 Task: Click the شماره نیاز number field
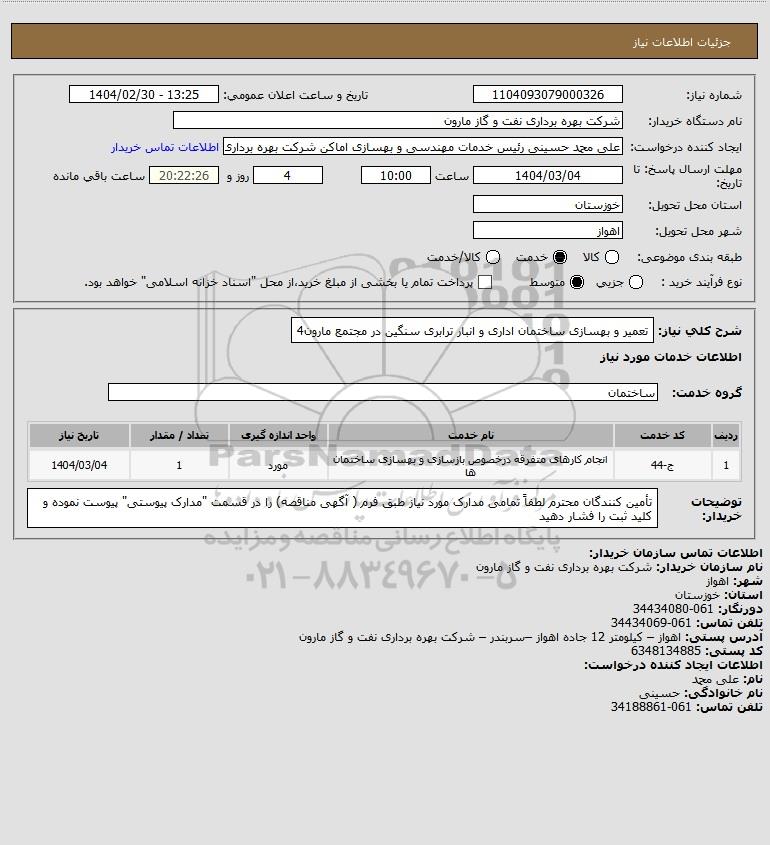(x=547, y=94)
